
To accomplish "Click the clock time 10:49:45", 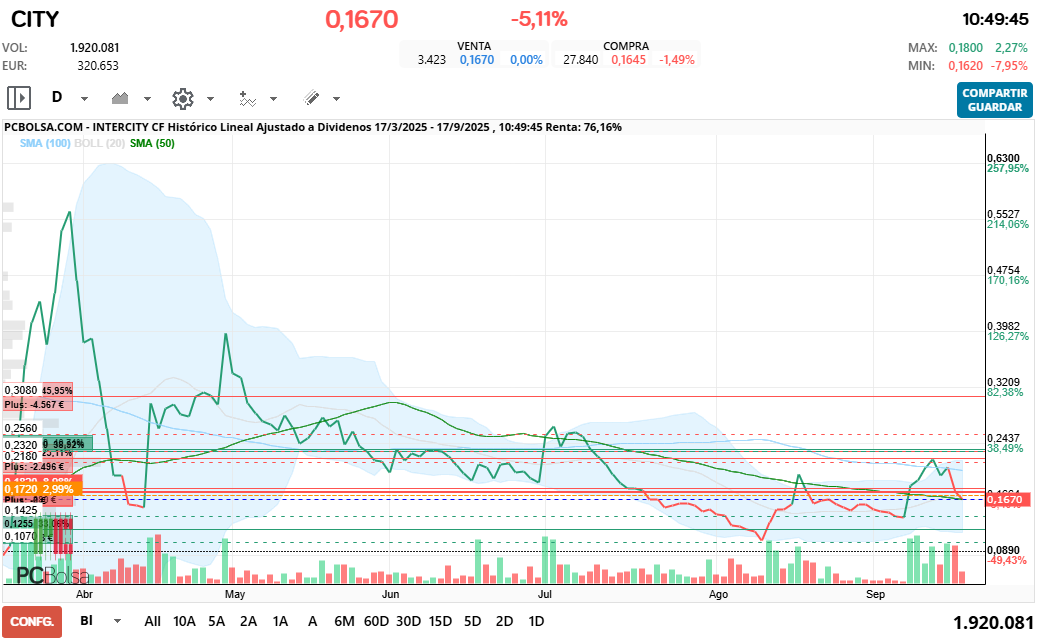I will pos(995,19).
